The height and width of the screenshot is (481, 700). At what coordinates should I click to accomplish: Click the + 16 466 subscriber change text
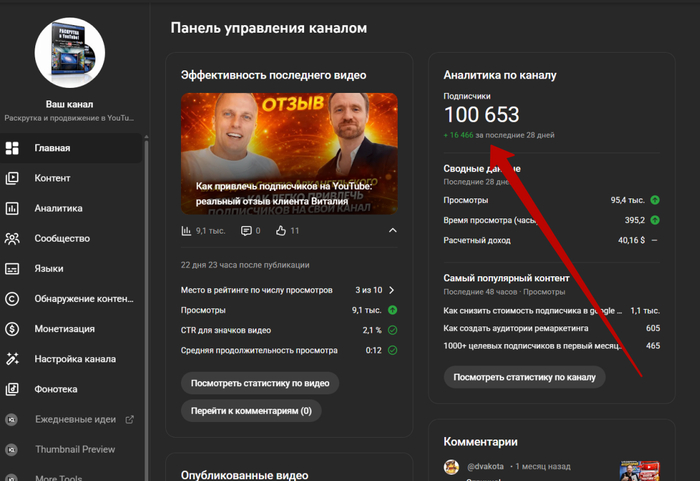point(458,135)
